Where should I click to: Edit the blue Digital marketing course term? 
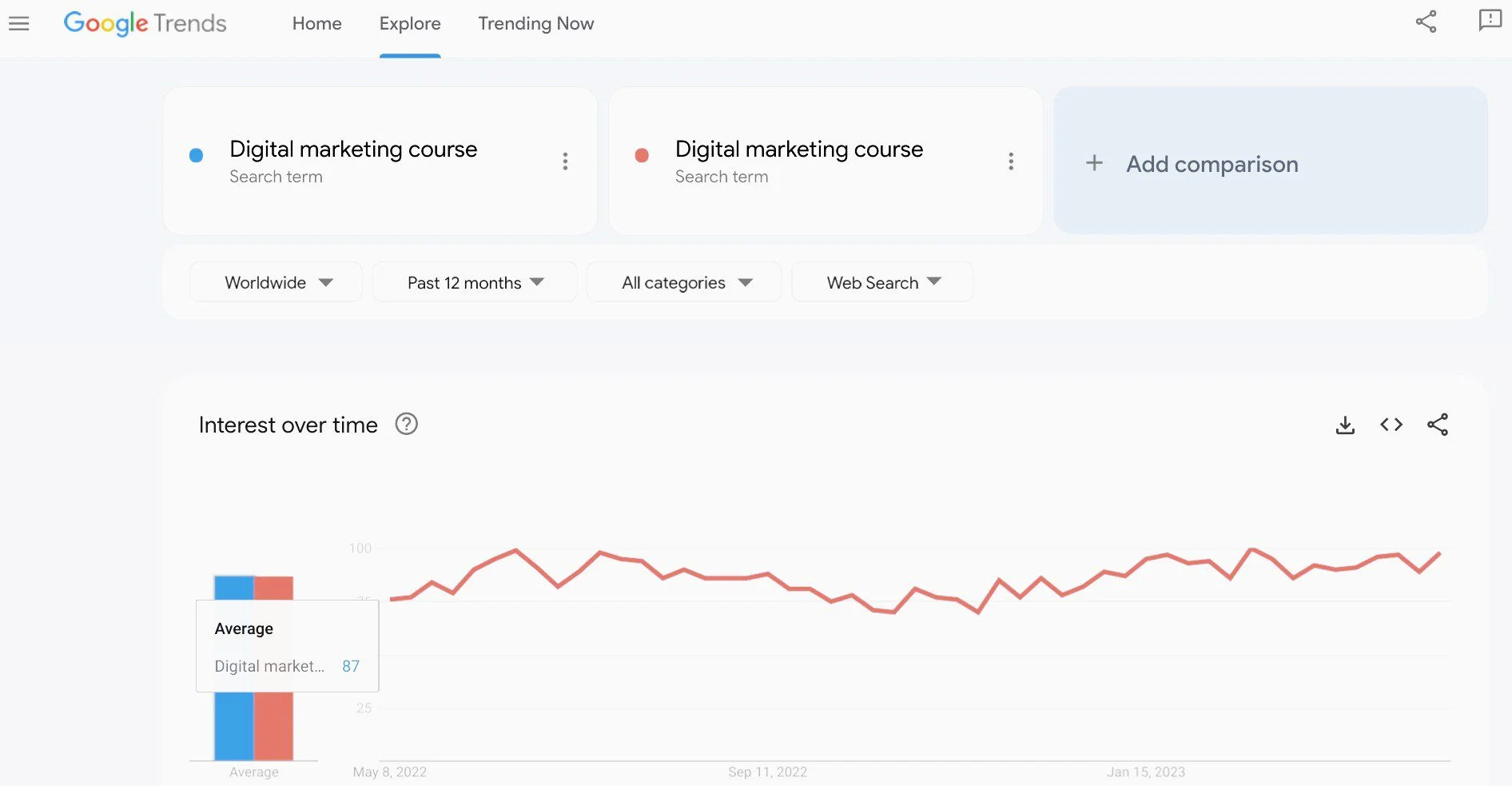tap(353, 150)
